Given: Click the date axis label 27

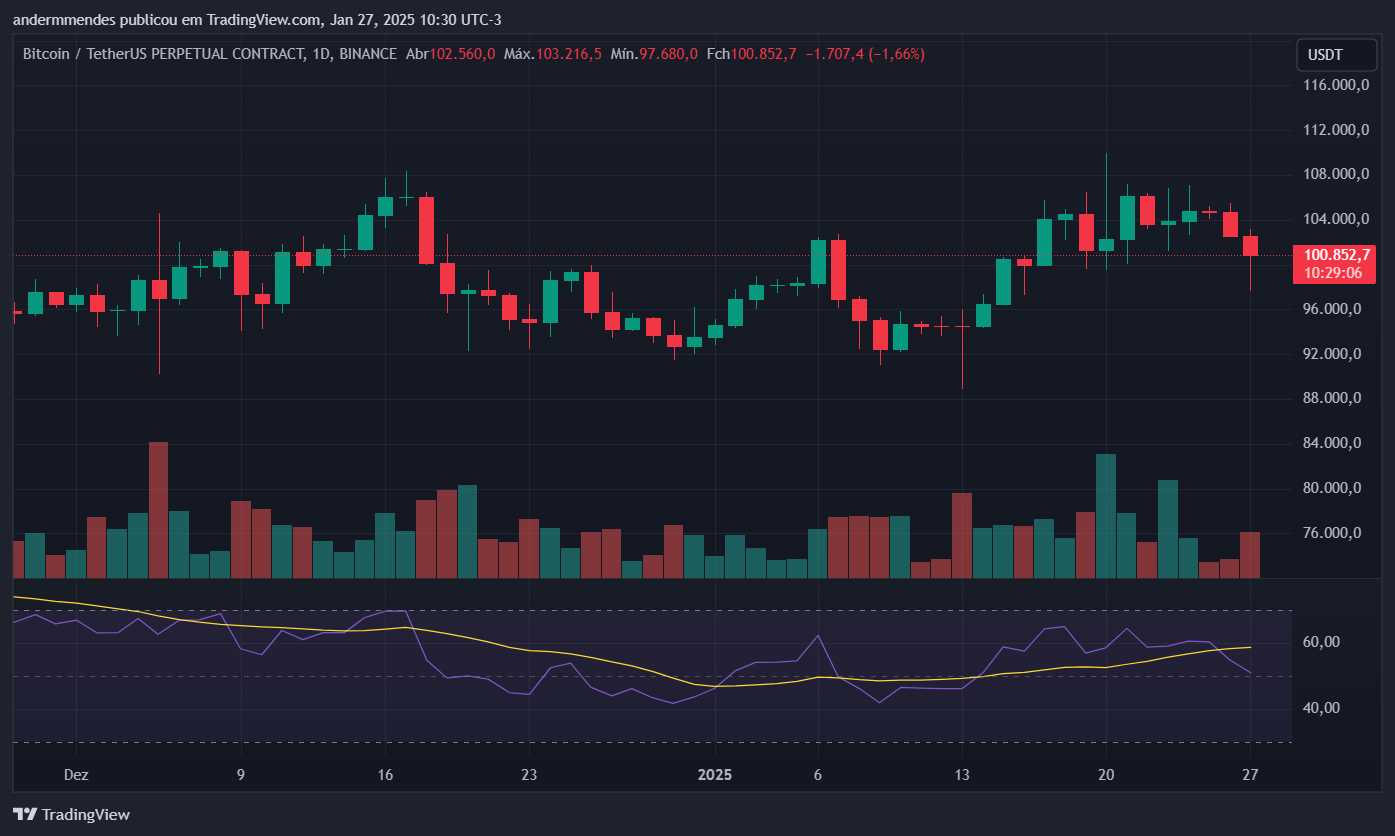Looking at the screenshot, I should pos(1250,775).
